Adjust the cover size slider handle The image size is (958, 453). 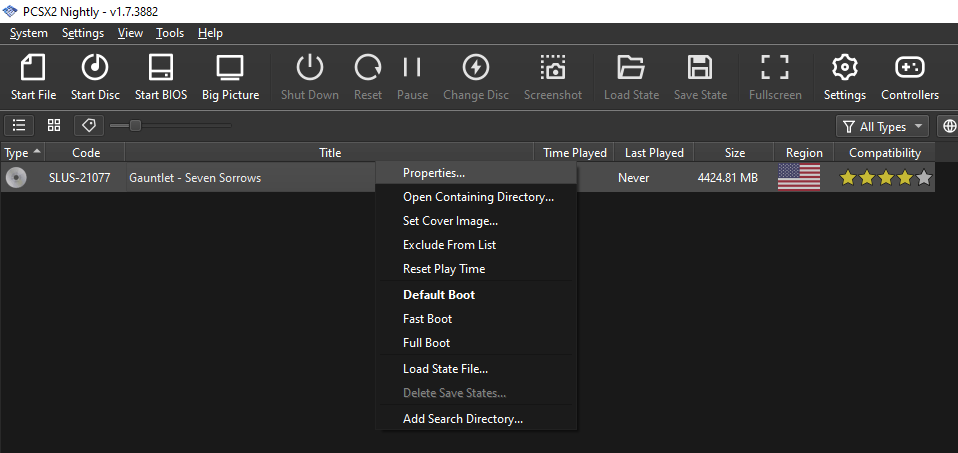point(136,125)
